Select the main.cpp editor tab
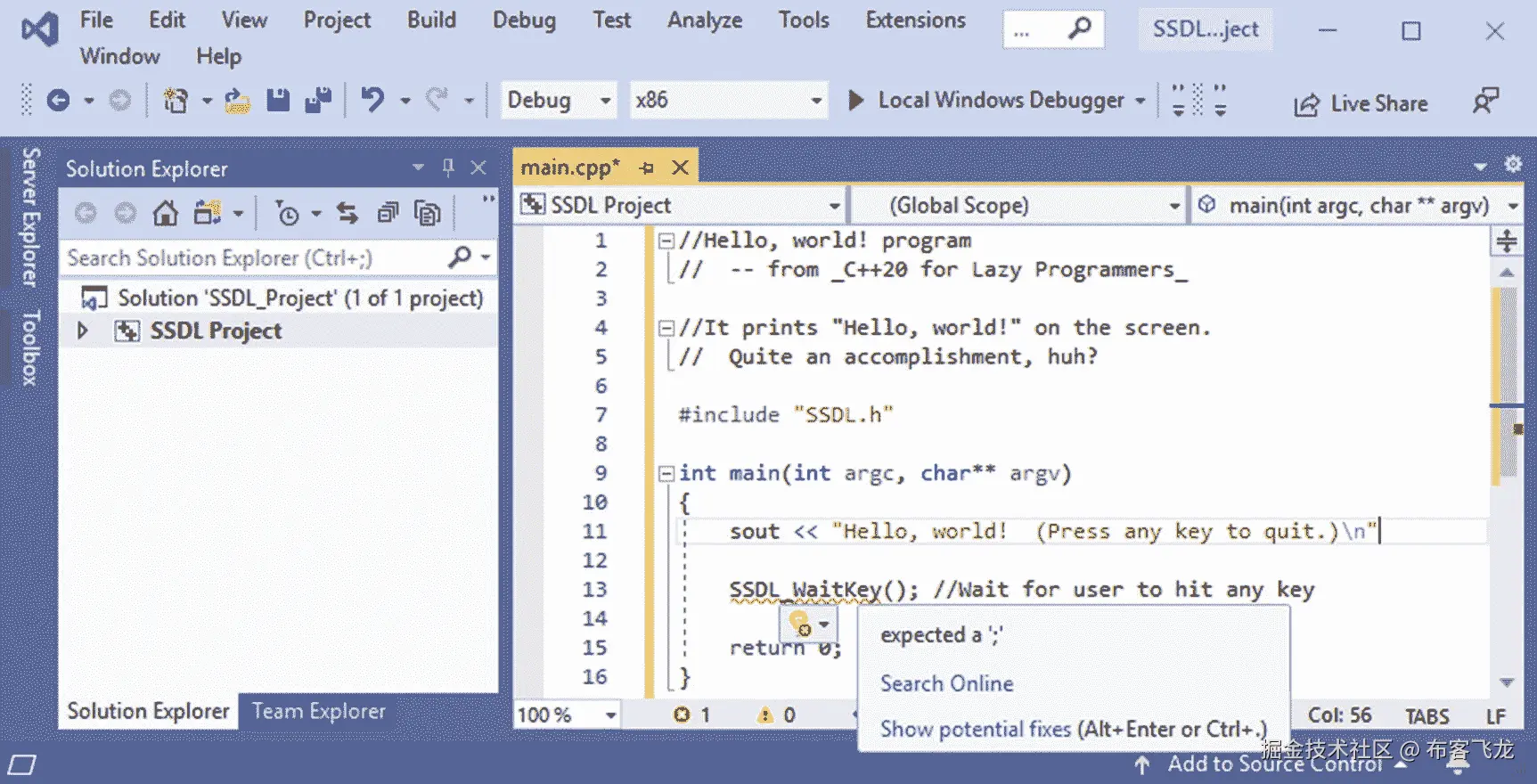The height and width of the screenshot is (784, 1537). coord(570,167)
